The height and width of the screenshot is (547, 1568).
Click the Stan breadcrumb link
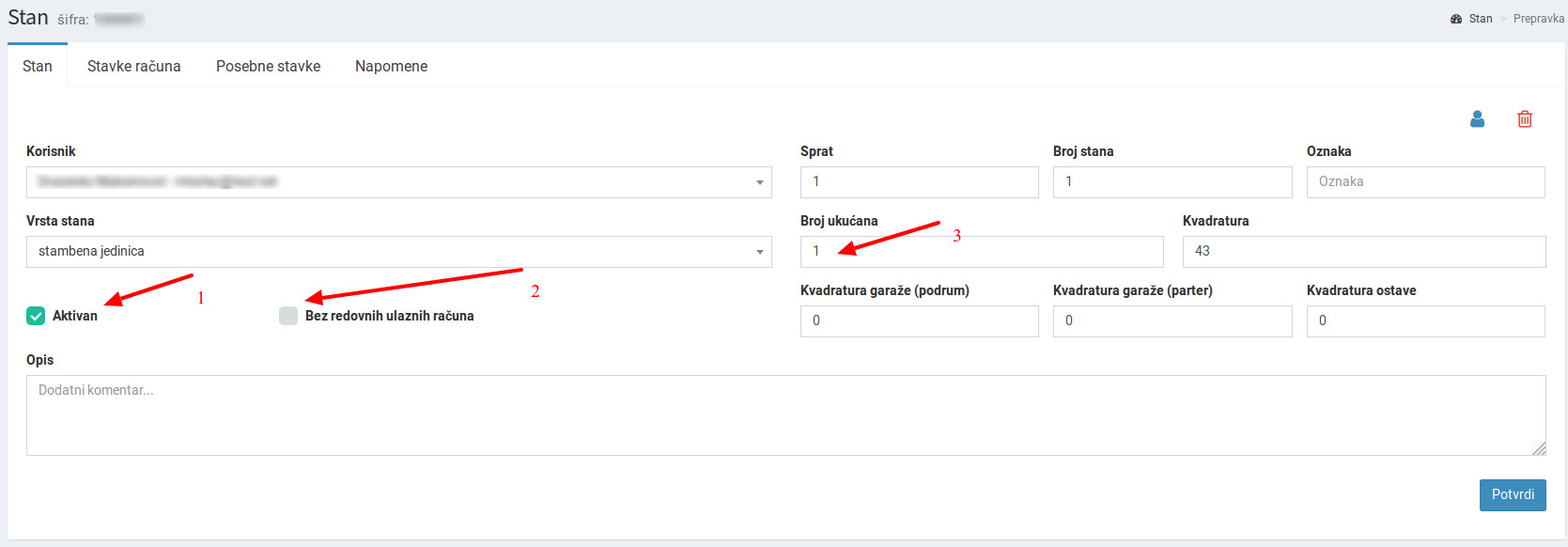click(x=1481, y=19)
